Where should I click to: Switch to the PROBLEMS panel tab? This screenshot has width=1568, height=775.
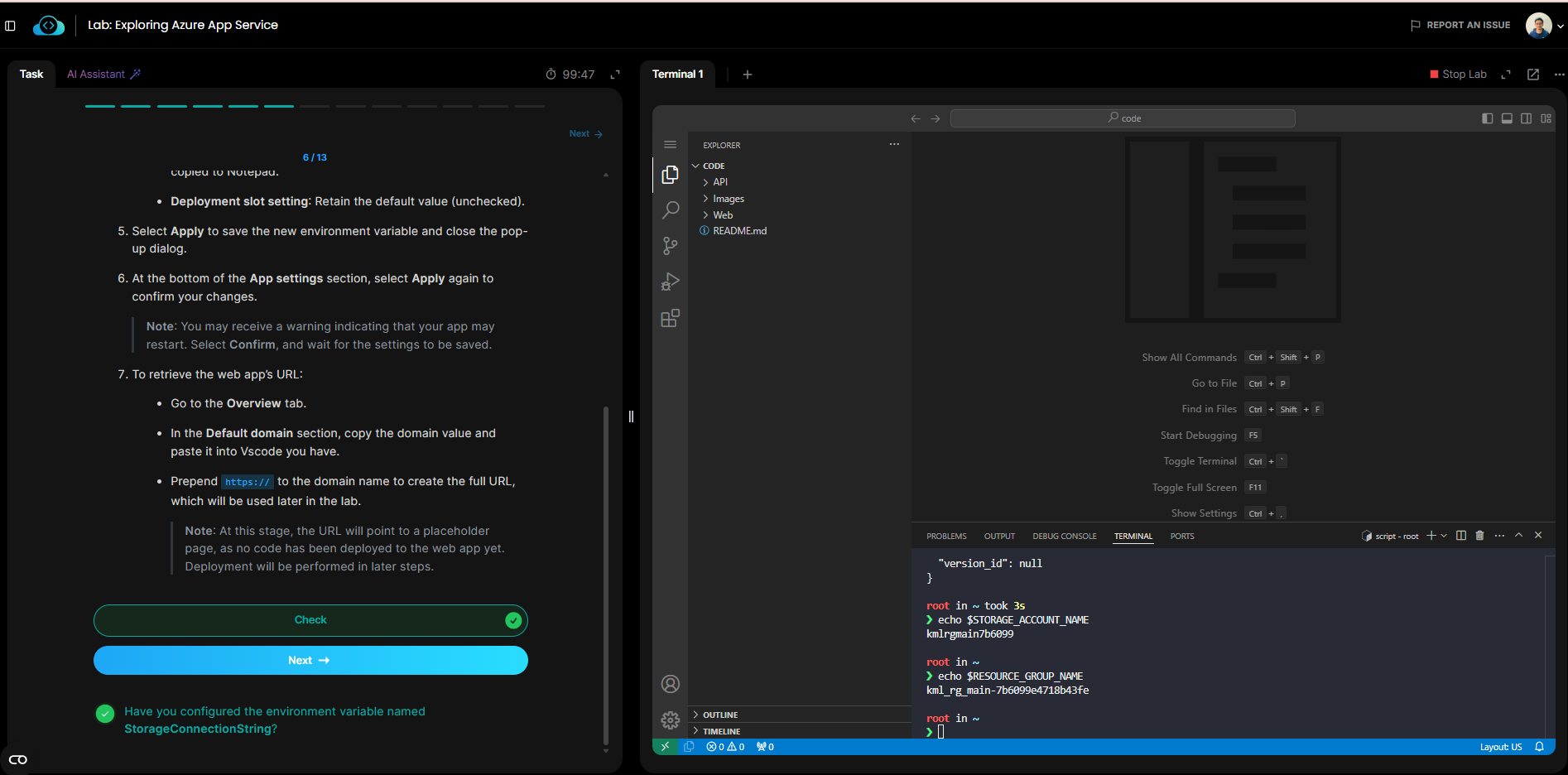tap(946, 537)
